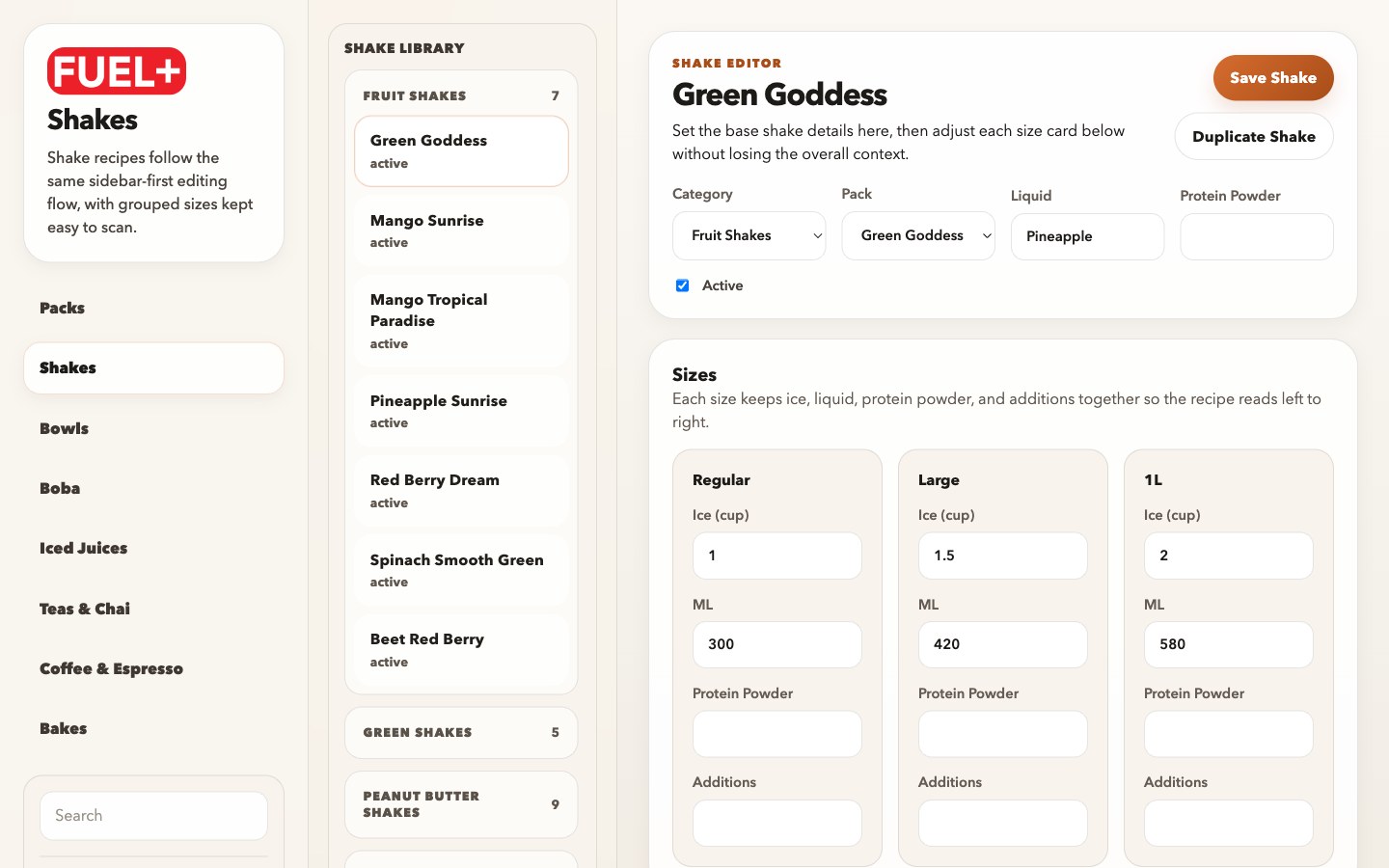
Task: Click Duplicate Shake button
Action: click(x=1254, y=137)
